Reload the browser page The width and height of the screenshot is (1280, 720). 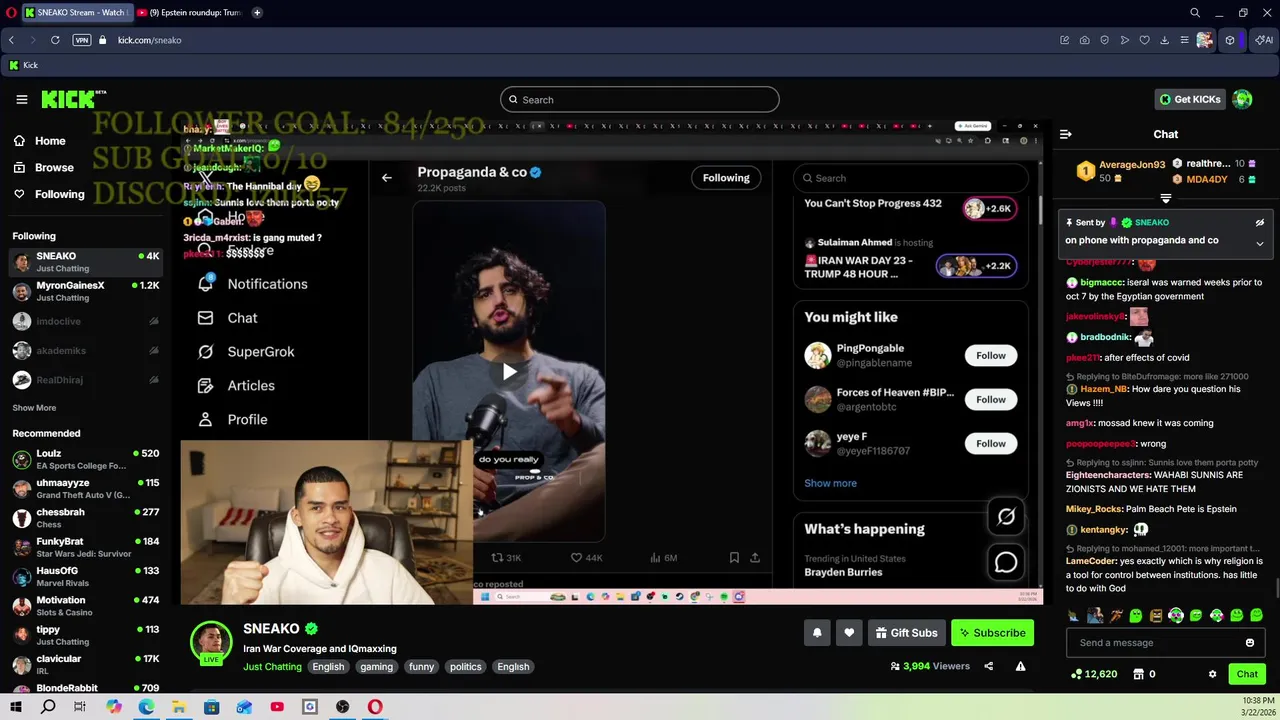click(x=55, y=40)
